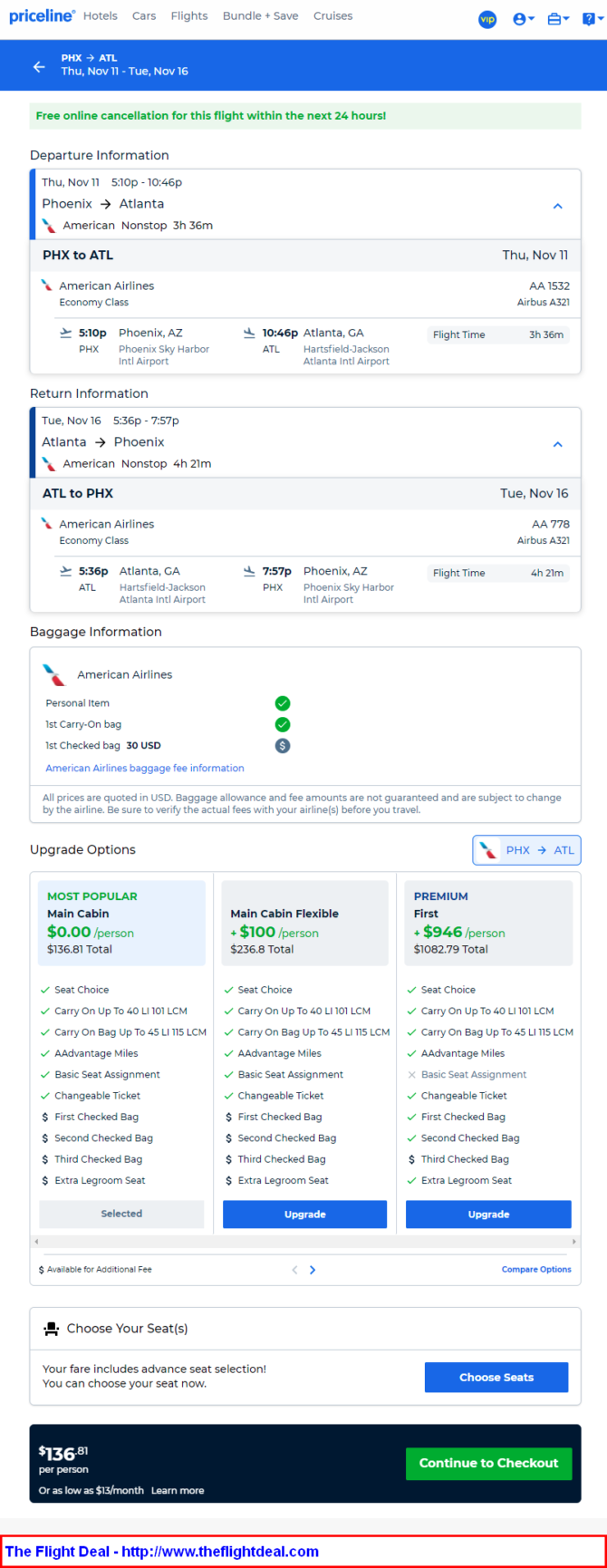Open the Flights menu item
The width and height of the screenshot is (607, 1568).
pos(189,16)
